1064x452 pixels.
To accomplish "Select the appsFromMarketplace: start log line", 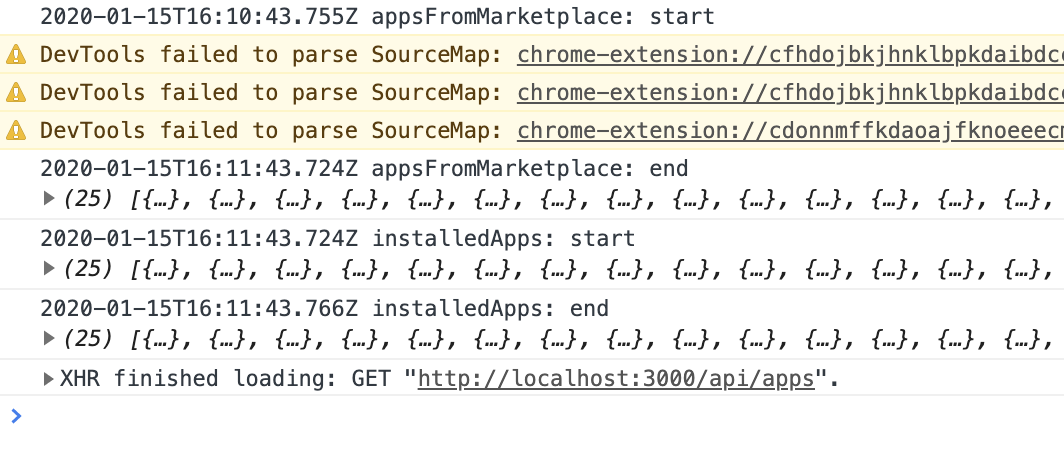I will point(377,16).
